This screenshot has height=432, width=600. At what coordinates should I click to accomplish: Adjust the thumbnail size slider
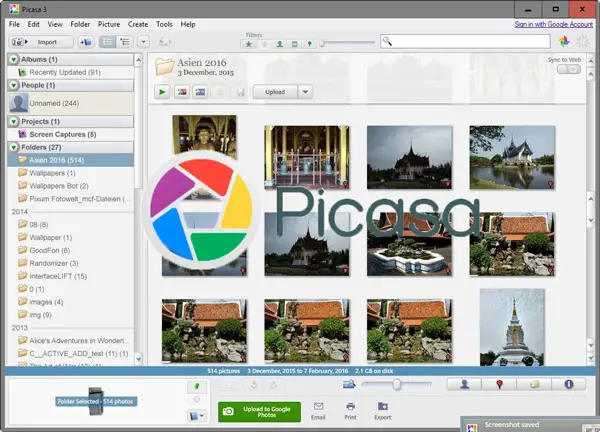[397, 384]
